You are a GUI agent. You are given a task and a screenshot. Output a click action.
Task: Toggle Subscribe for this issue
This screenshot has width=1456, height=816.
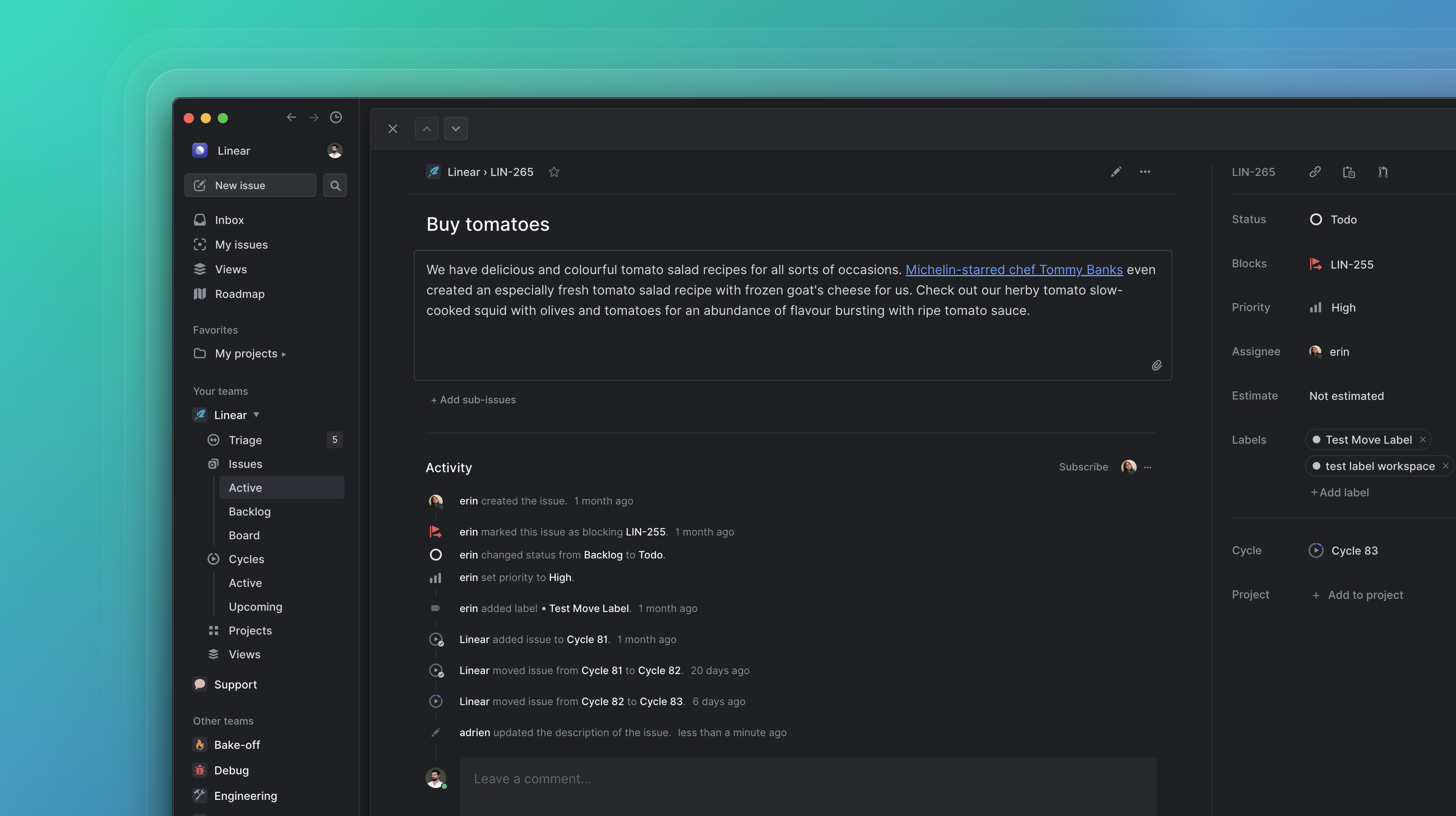1083,467
